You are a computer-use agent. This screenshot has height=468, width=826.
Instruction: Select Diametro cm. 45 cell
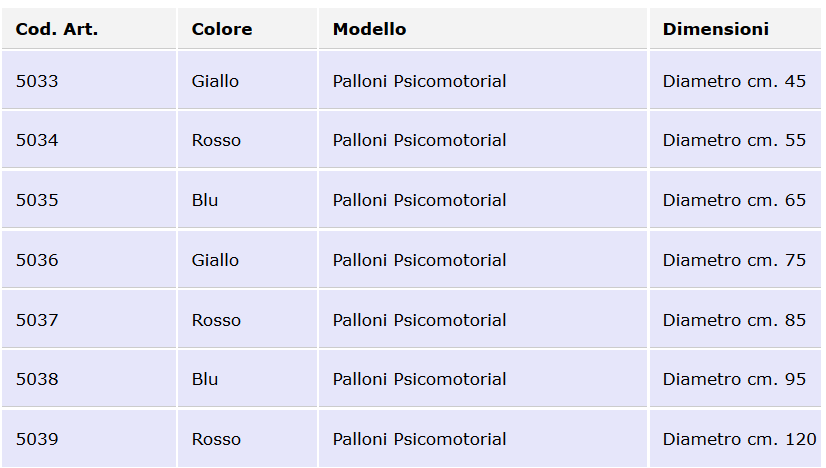tap(734, 81)
